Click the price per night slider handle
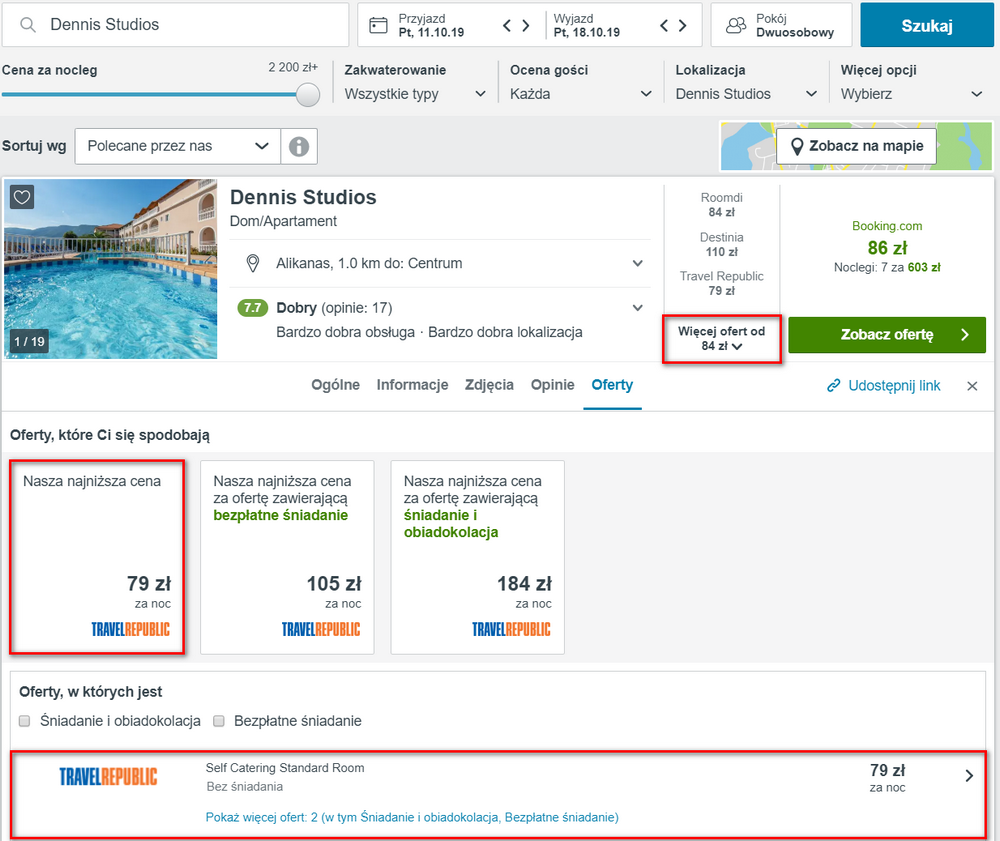This screenshot has height=841, width=1000. click(308, 94)
